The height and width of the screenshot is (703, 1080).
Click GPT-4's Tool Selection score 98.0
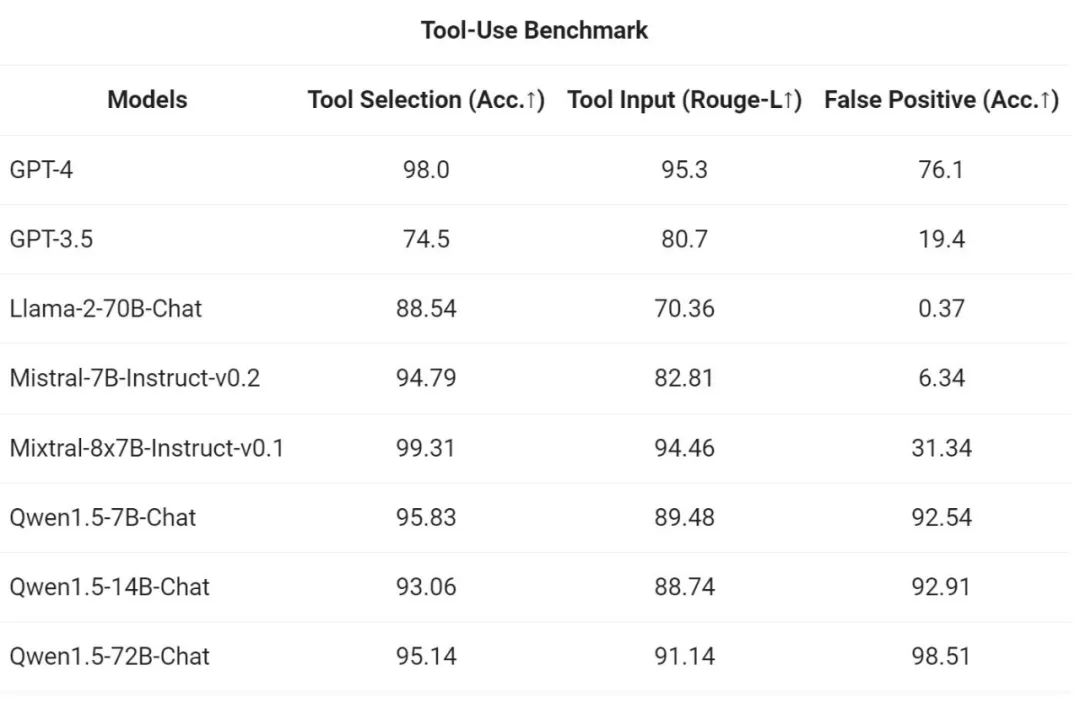[426, 170]
